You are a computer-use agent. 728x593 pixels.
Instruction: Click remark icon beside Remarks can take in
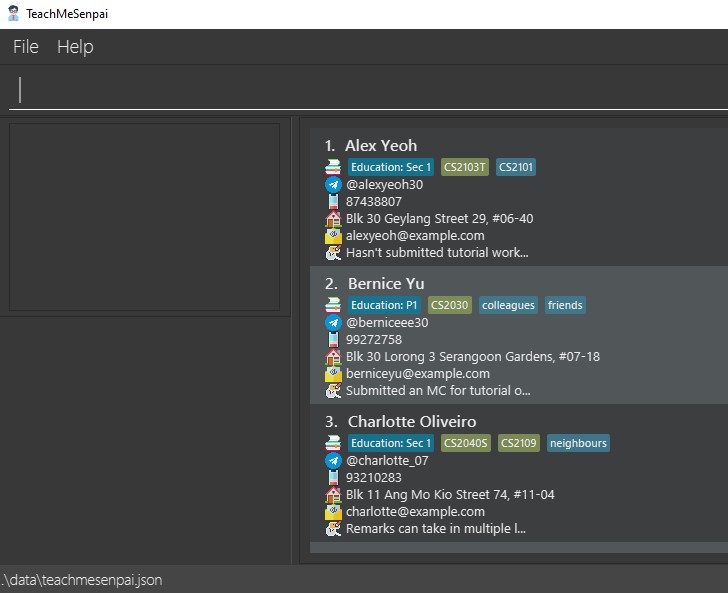333,529
